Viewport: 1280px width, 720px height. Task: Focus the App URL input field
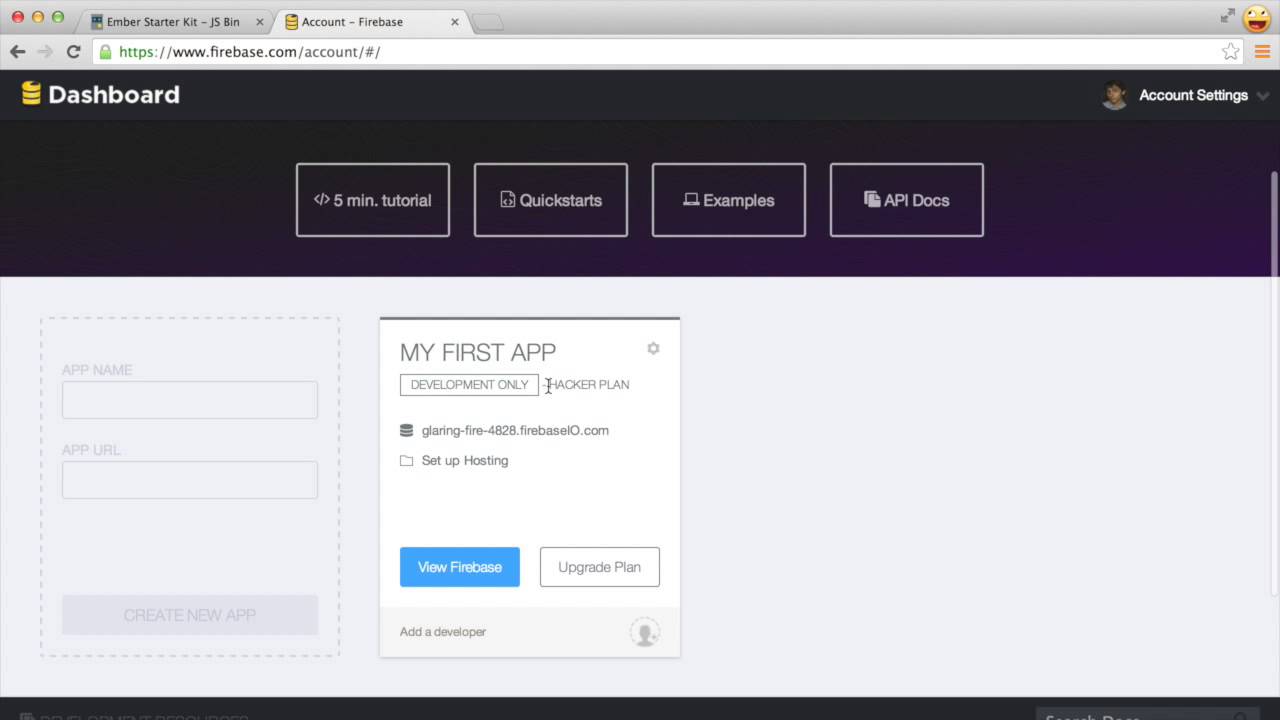click(x=190, y=480)
